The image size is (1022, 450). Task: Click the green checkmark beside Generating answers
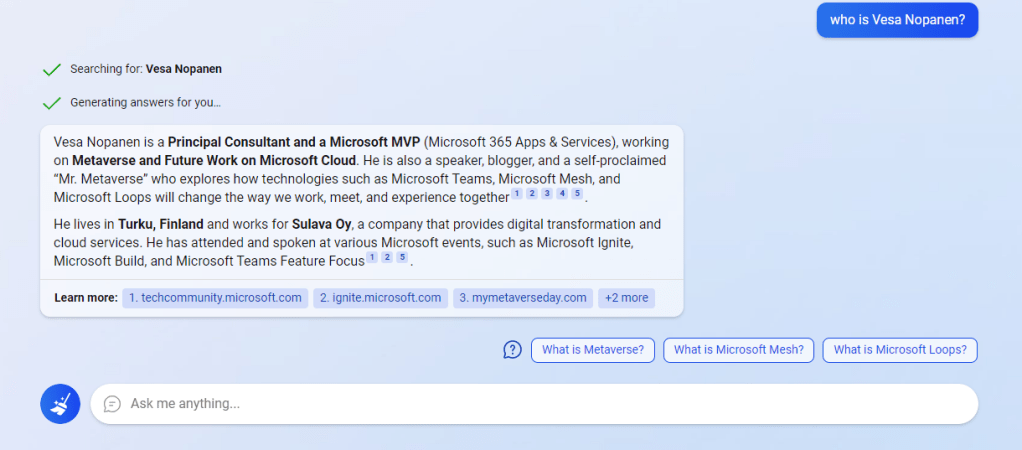(52, 103)
